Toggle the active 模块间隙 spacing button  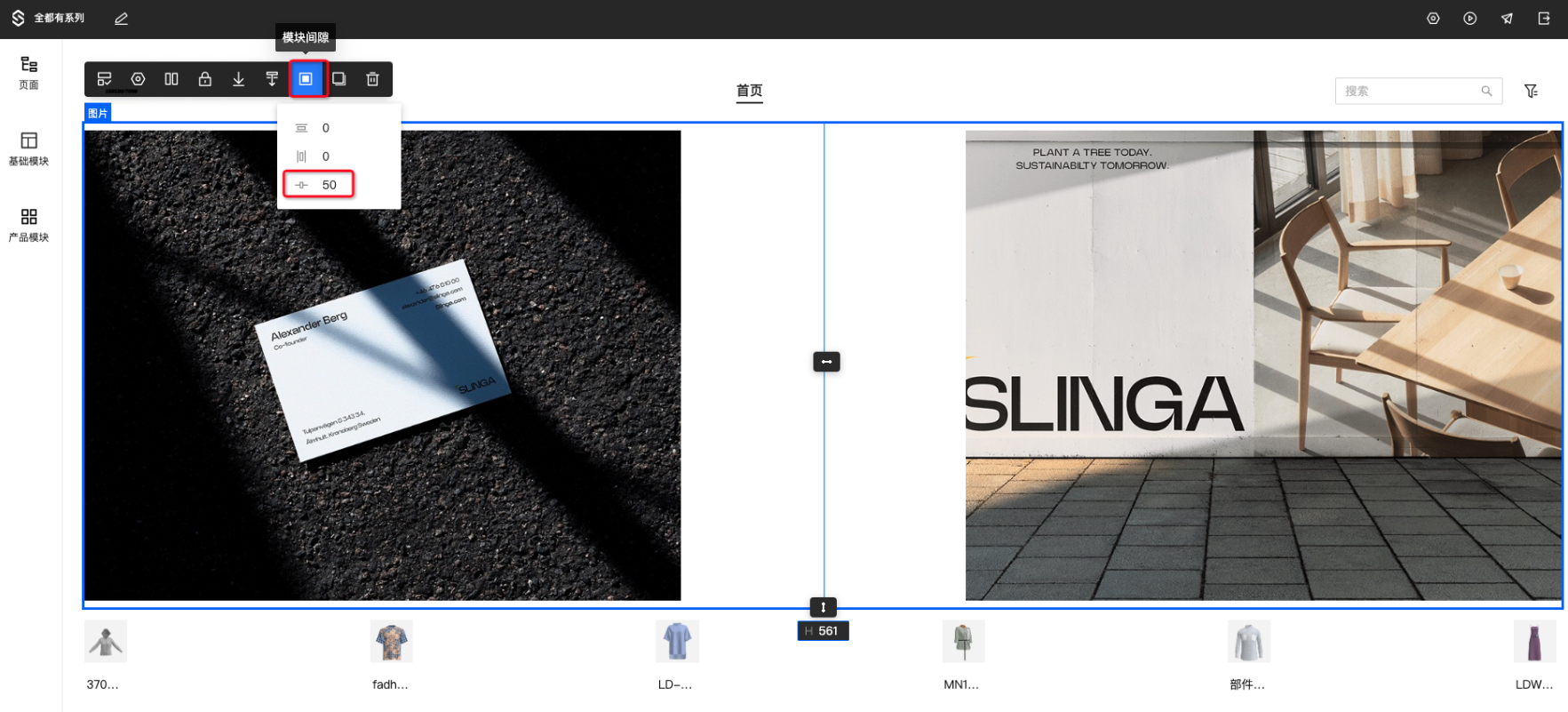tap(306, 79)
